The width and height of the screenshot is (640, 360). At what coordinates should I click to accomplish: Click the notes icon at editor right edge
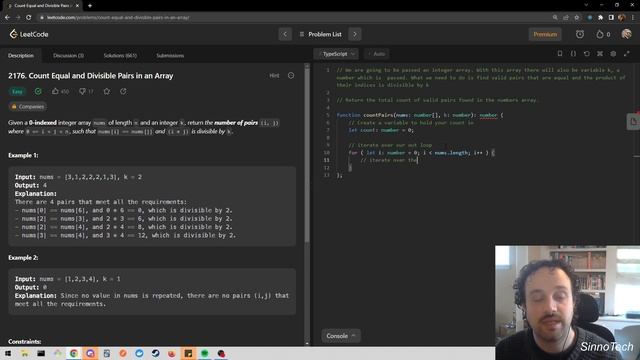[x=633, y=122]
